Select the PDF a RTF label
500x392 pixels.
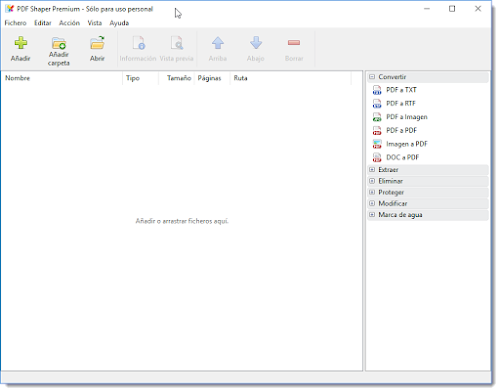(401, 104)
